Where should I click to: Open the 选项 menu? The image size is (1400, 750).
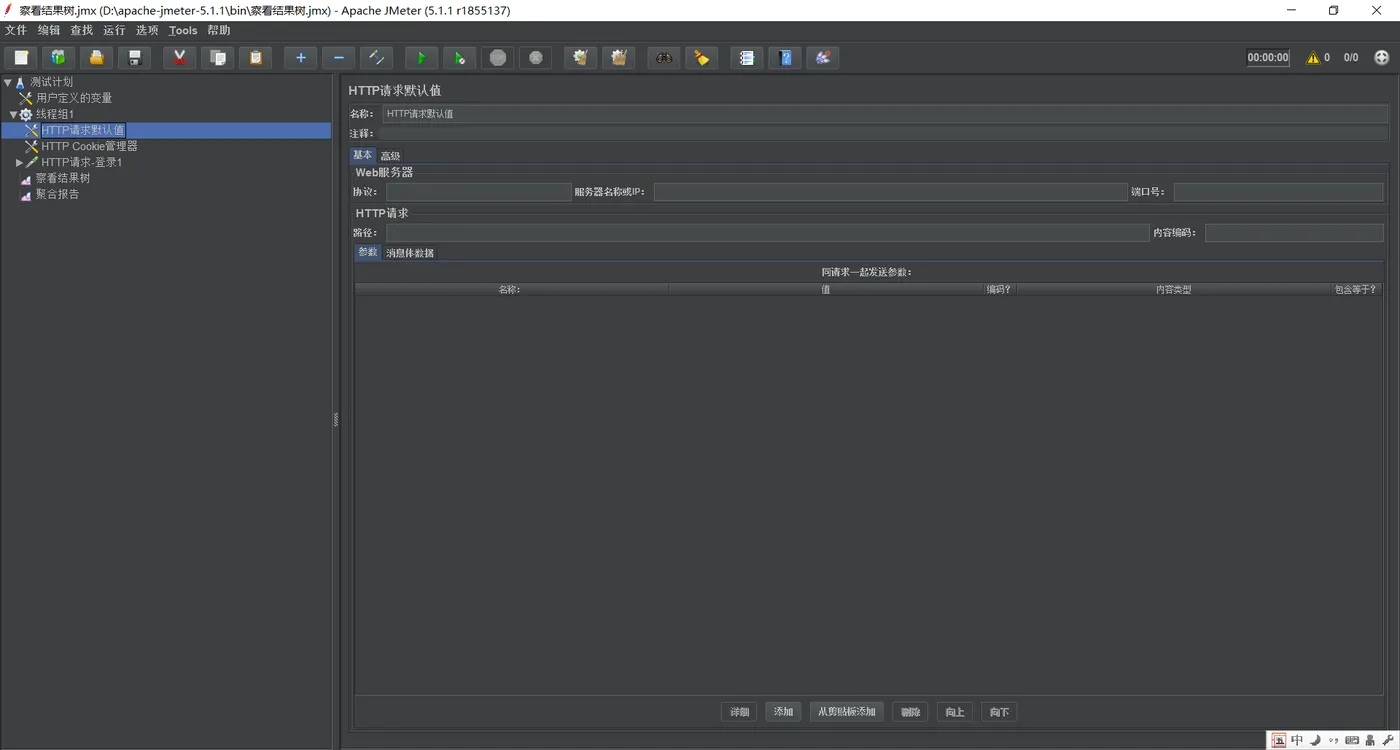click(x=147, y=30)
